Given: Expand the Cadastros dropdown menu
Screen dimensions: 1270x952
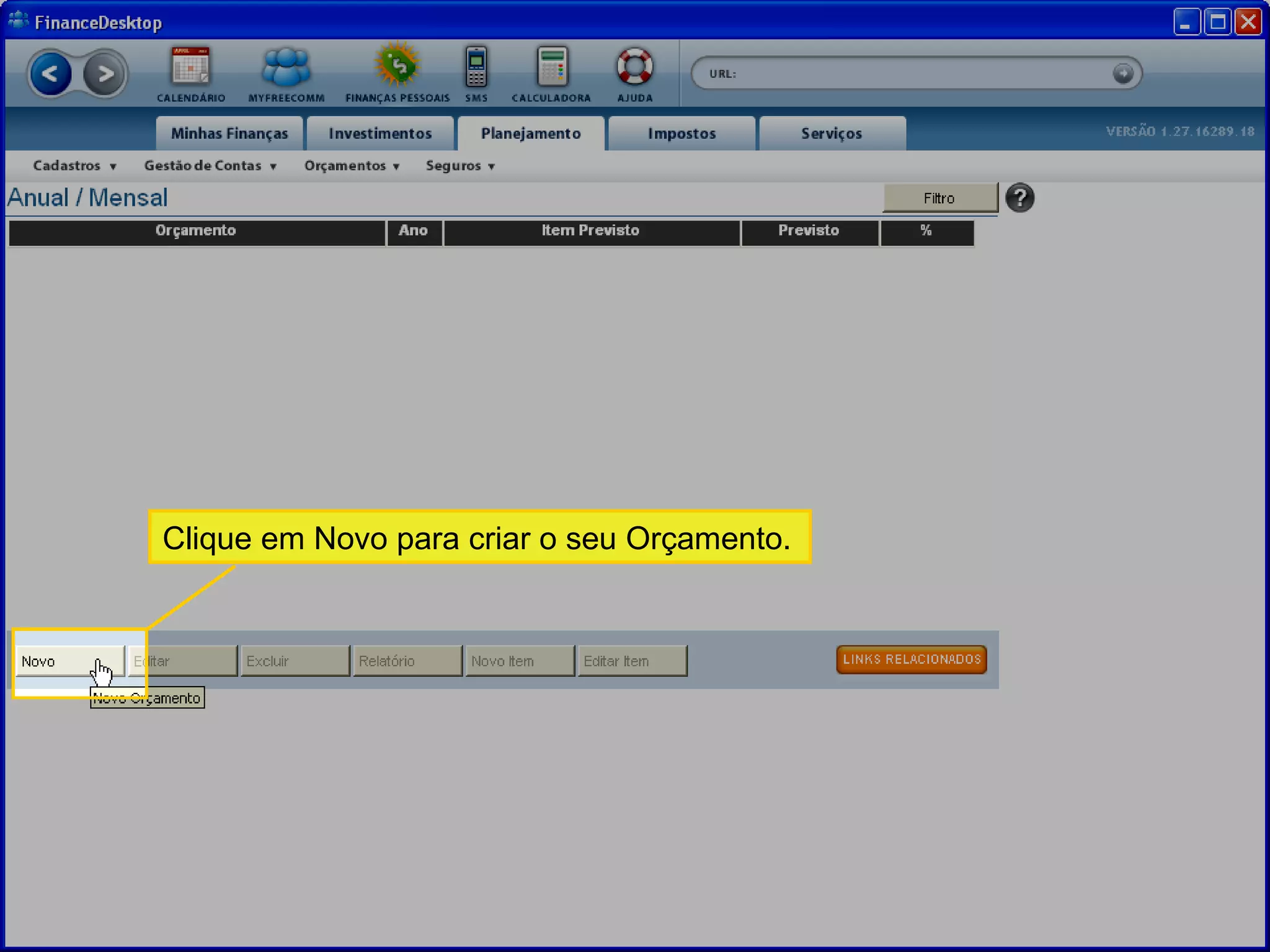Looking at the screenshot, I should (x=74, y=166).
